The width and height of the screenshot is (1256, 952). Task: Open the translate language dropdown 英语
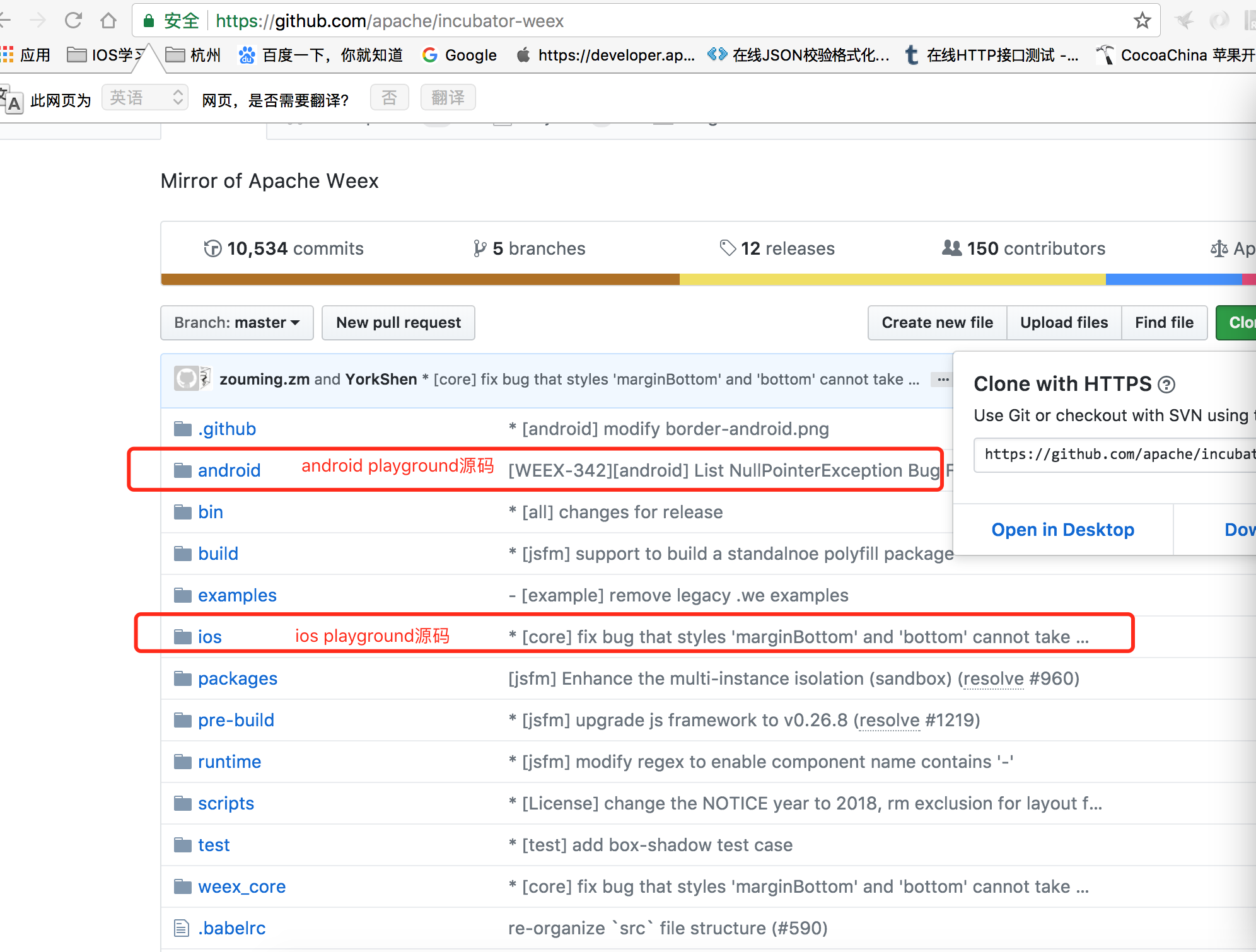pyautogui.click(x=145, y=98)
